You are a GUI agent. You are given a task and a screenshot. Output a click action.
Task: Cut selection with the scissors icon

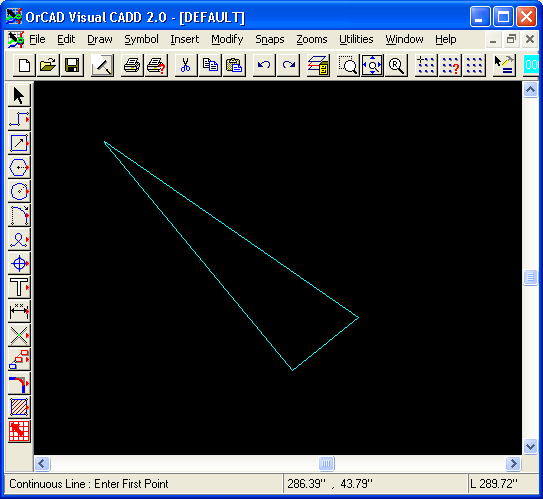pyautogui.click(x=186, y=65)
